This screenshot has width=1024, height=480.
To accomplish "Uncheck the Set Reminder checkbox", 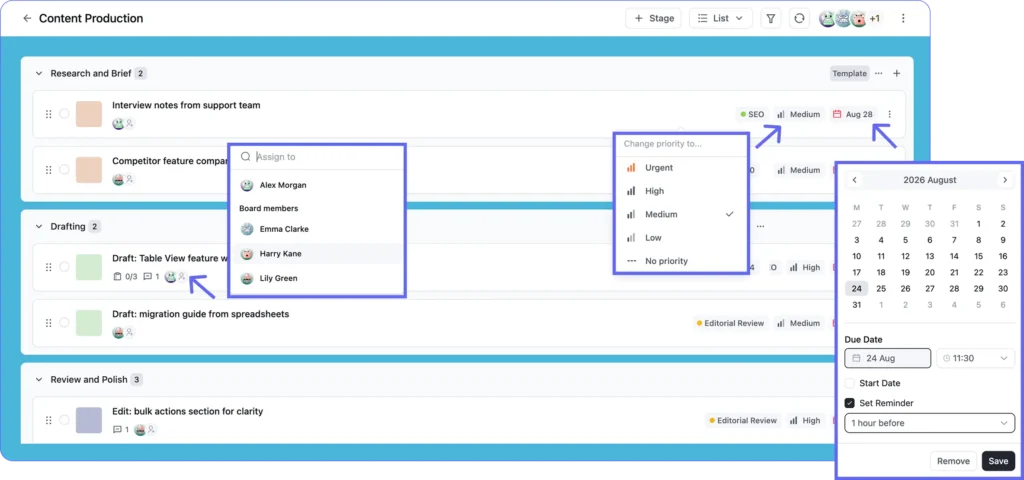I will tap(850, 403).
